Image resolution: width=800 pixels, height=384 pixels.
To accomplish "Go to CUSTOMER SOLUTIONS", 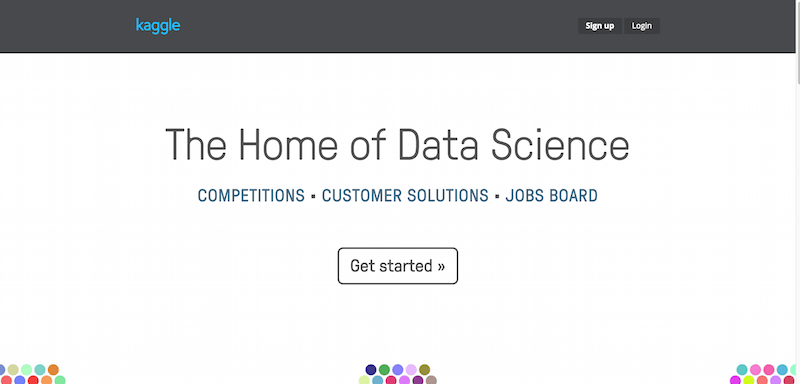I will 405,195.
